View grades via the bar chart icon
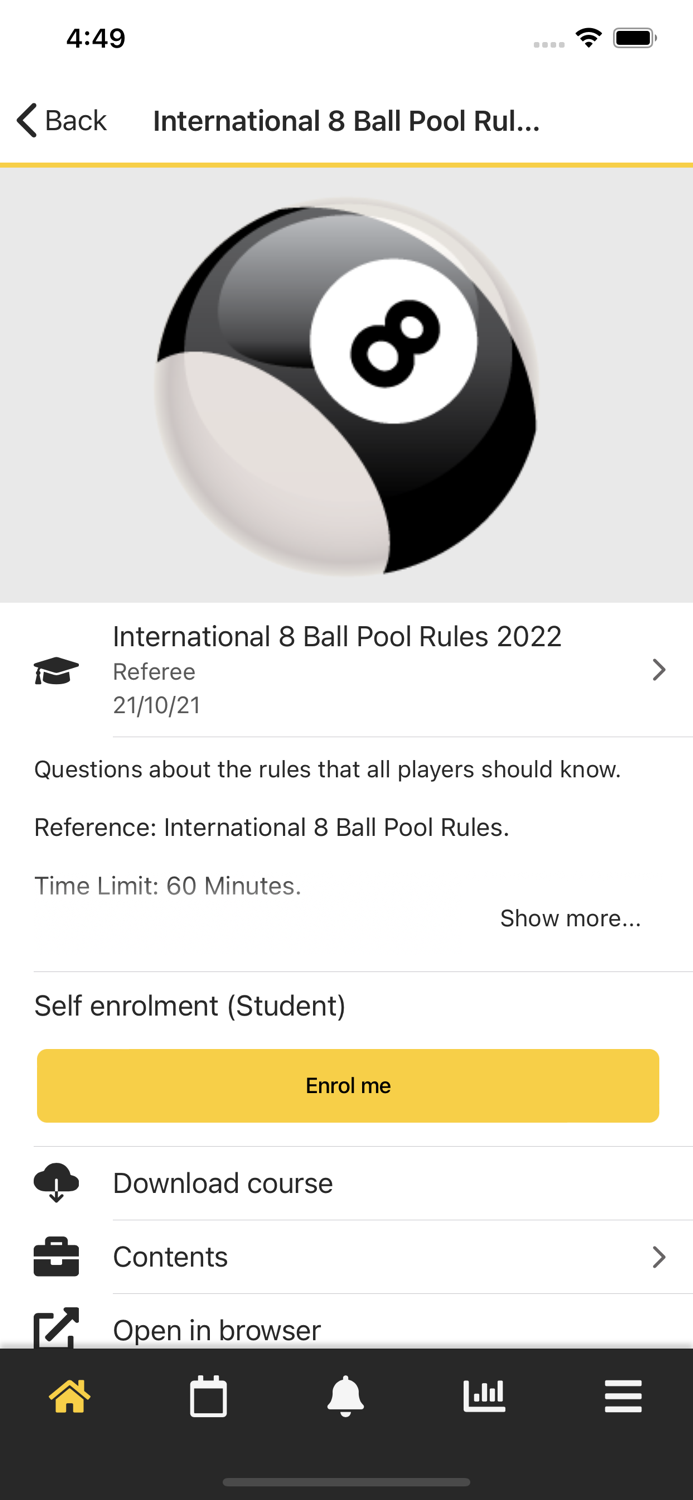Screen dimensions: 693x1500 485,1396
